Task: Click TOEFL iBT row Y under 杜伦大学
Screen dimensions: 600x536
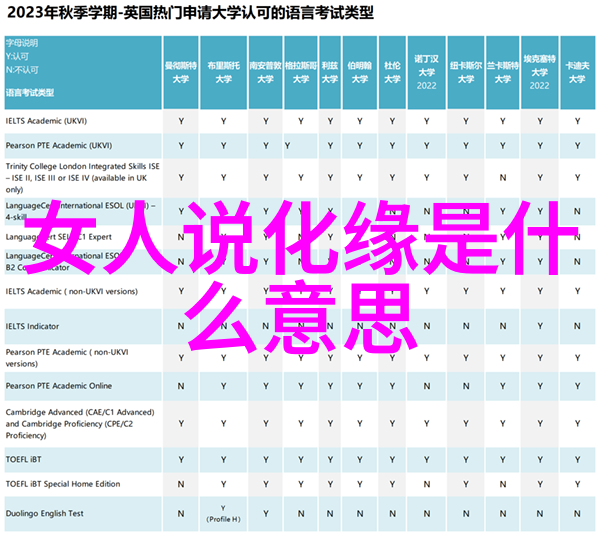Action: point(392,460)
